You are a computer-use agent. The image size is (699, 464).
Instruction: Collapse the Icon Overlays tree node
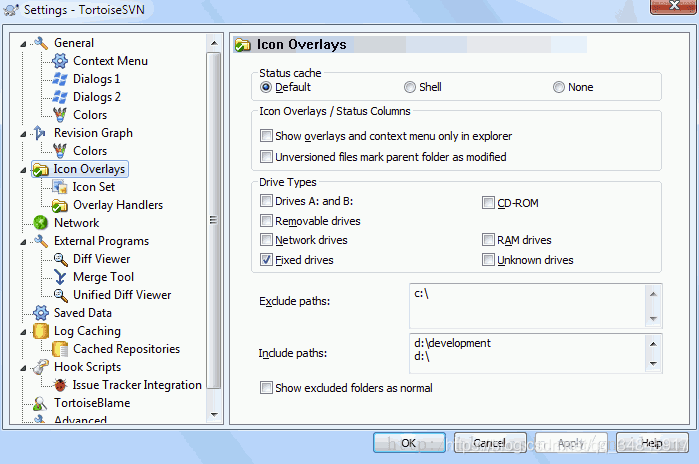tap(23, 170)
